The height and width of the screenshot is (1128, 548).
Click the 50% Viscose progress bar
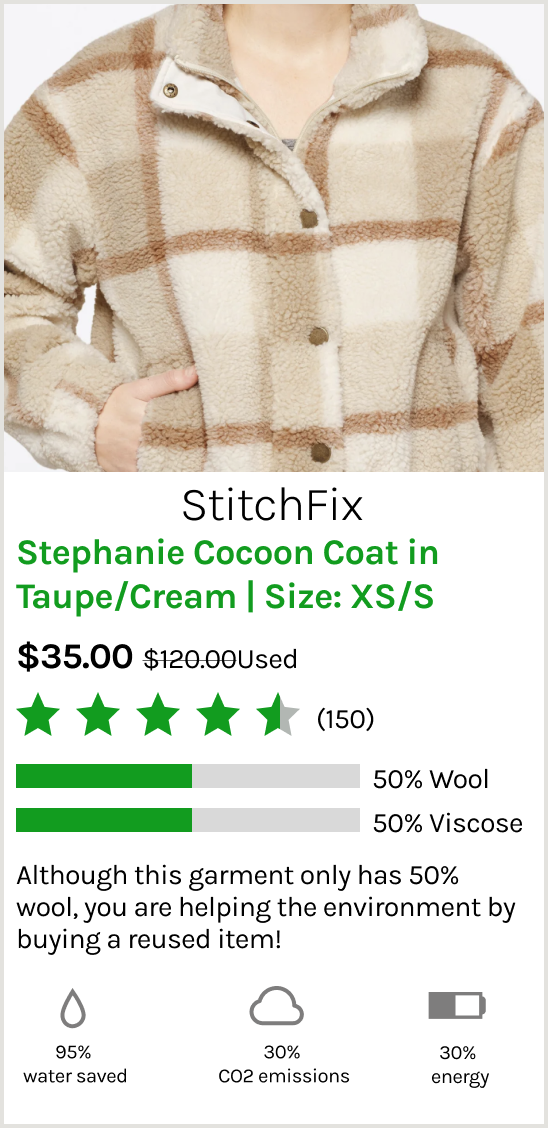tap(188, 820)
